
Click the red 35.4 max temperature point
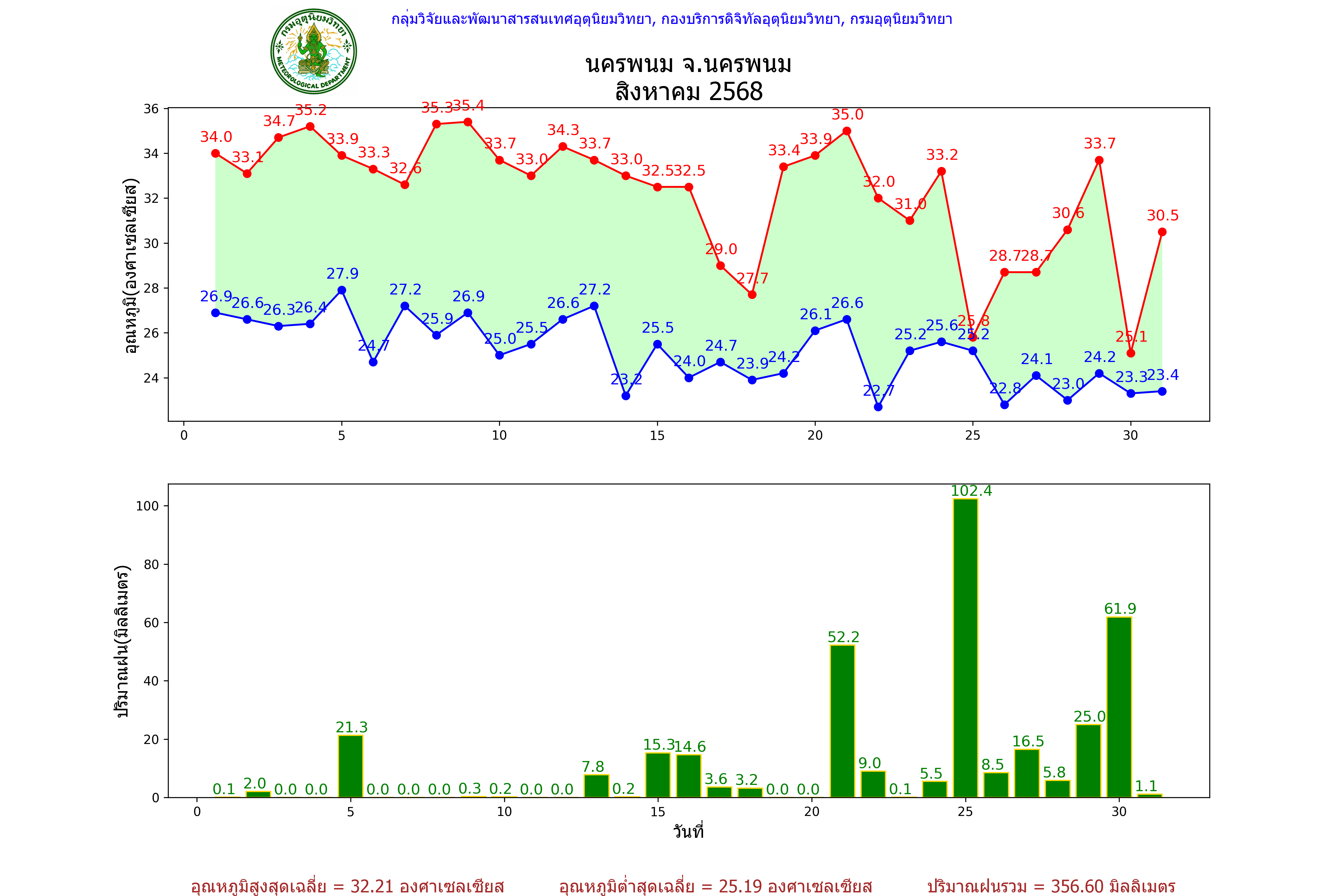click(468, 122)
